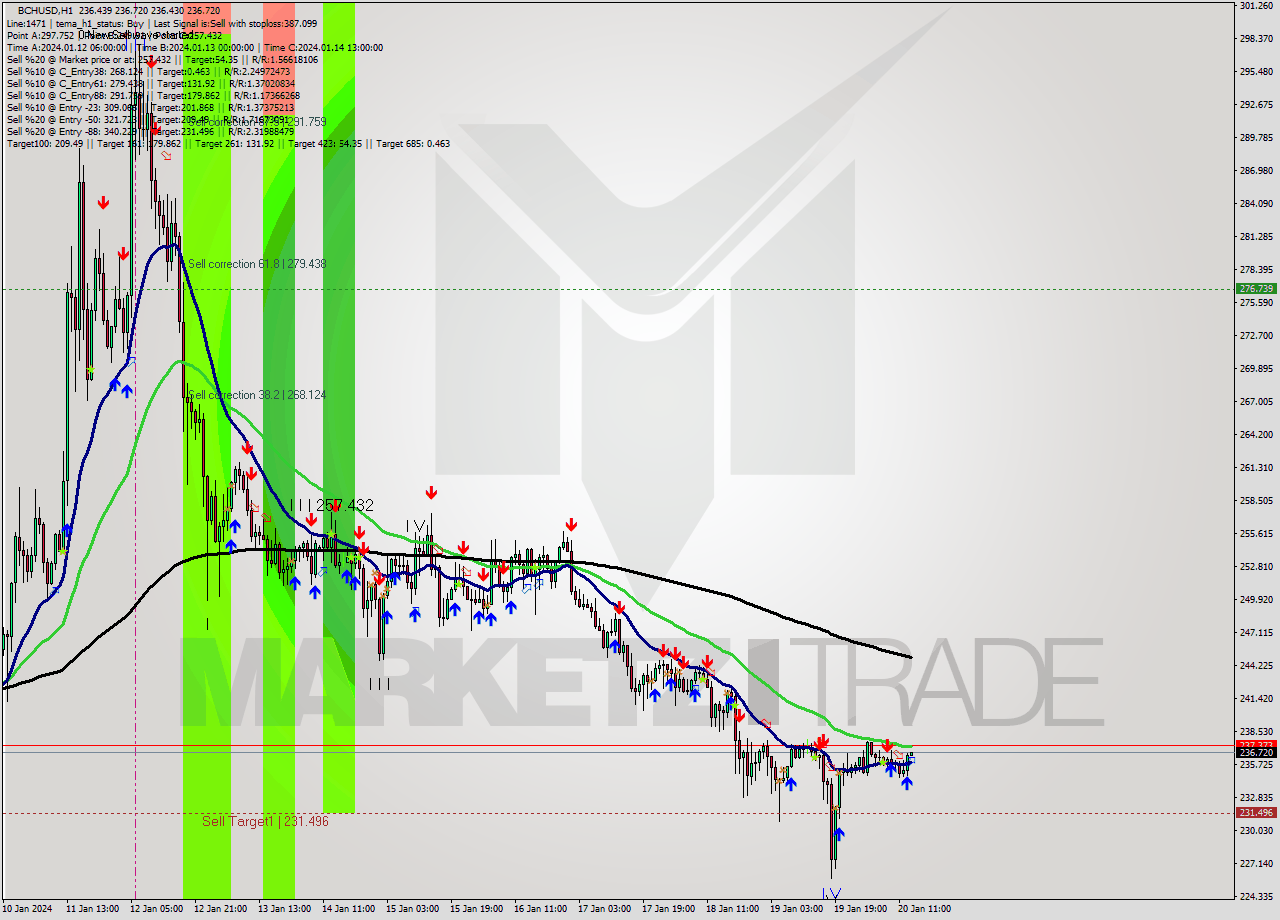Click the green 276.739 price tag
Viewport: 1280px width, 920px height.
point(1256,288)
